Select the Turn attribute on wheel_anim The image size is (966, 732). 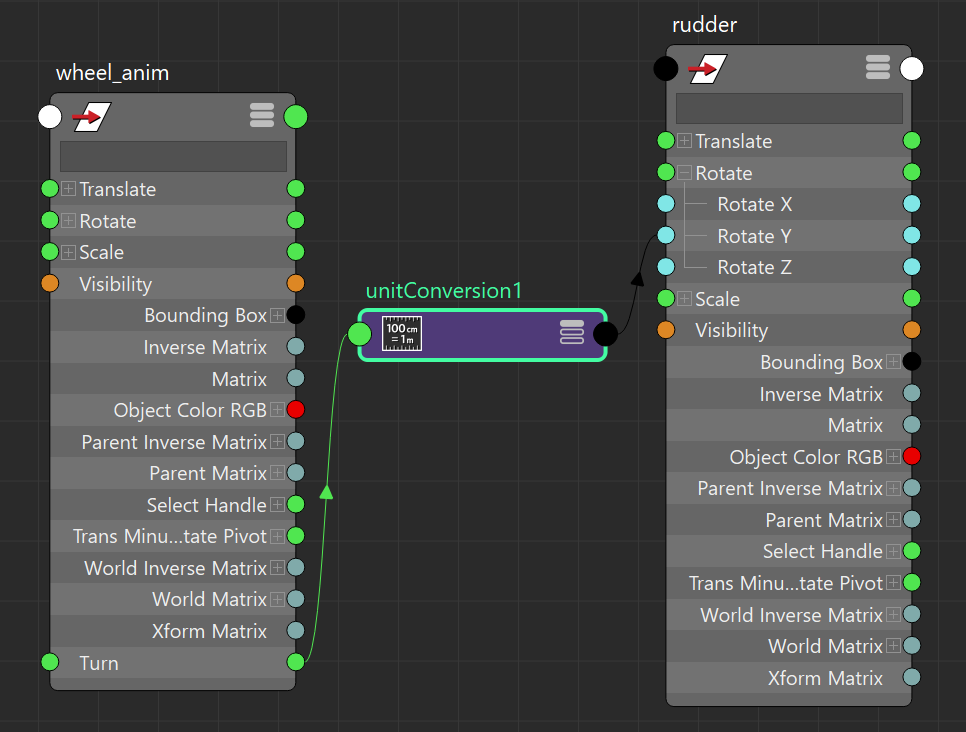coord(99,663)
